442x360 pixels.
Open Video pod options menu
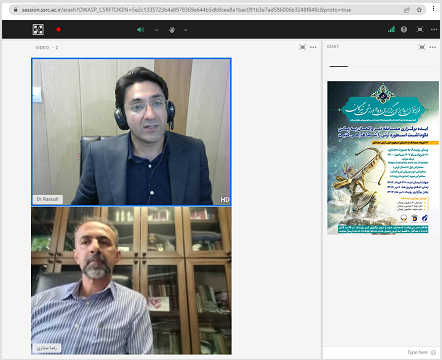click(x=313, y=47)
